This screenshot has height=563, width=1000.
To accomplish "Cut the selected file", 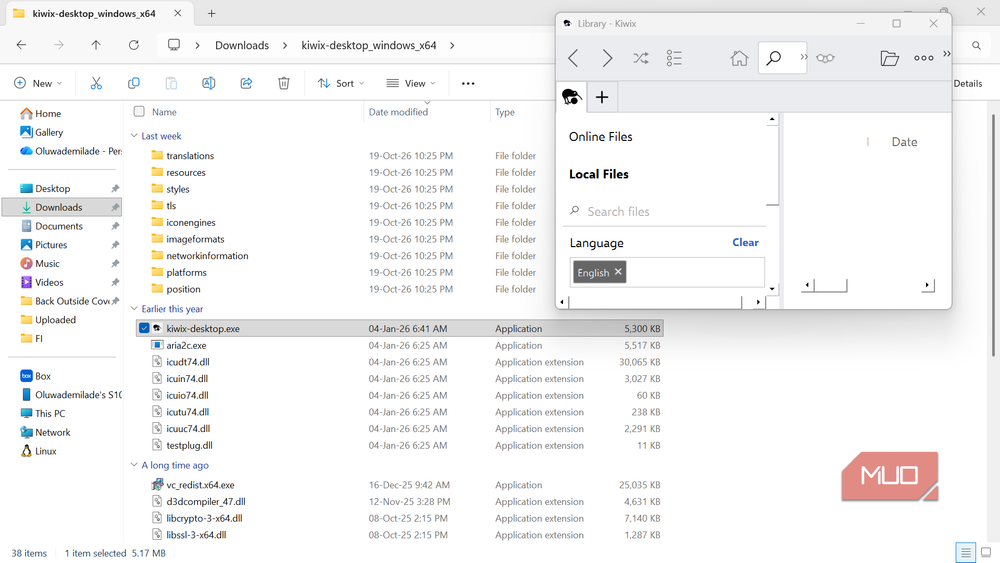I will coord(96,83).
